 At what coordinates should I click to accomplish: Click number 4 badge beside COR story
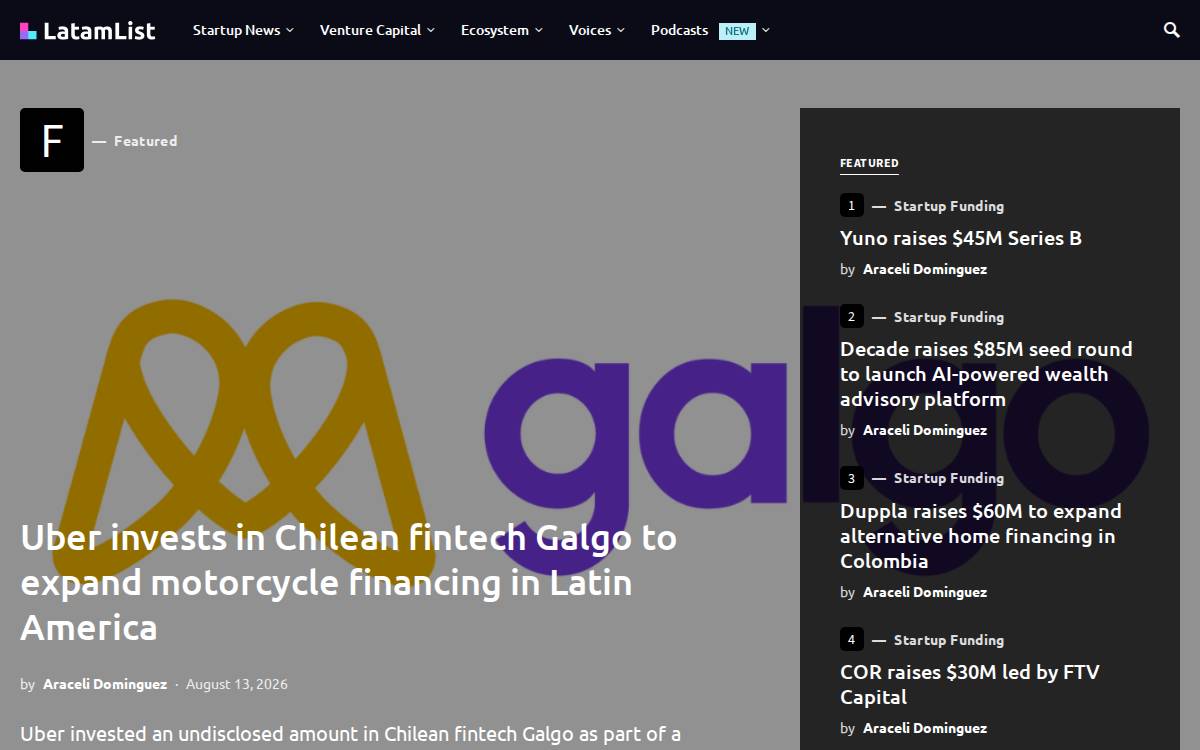851,640
